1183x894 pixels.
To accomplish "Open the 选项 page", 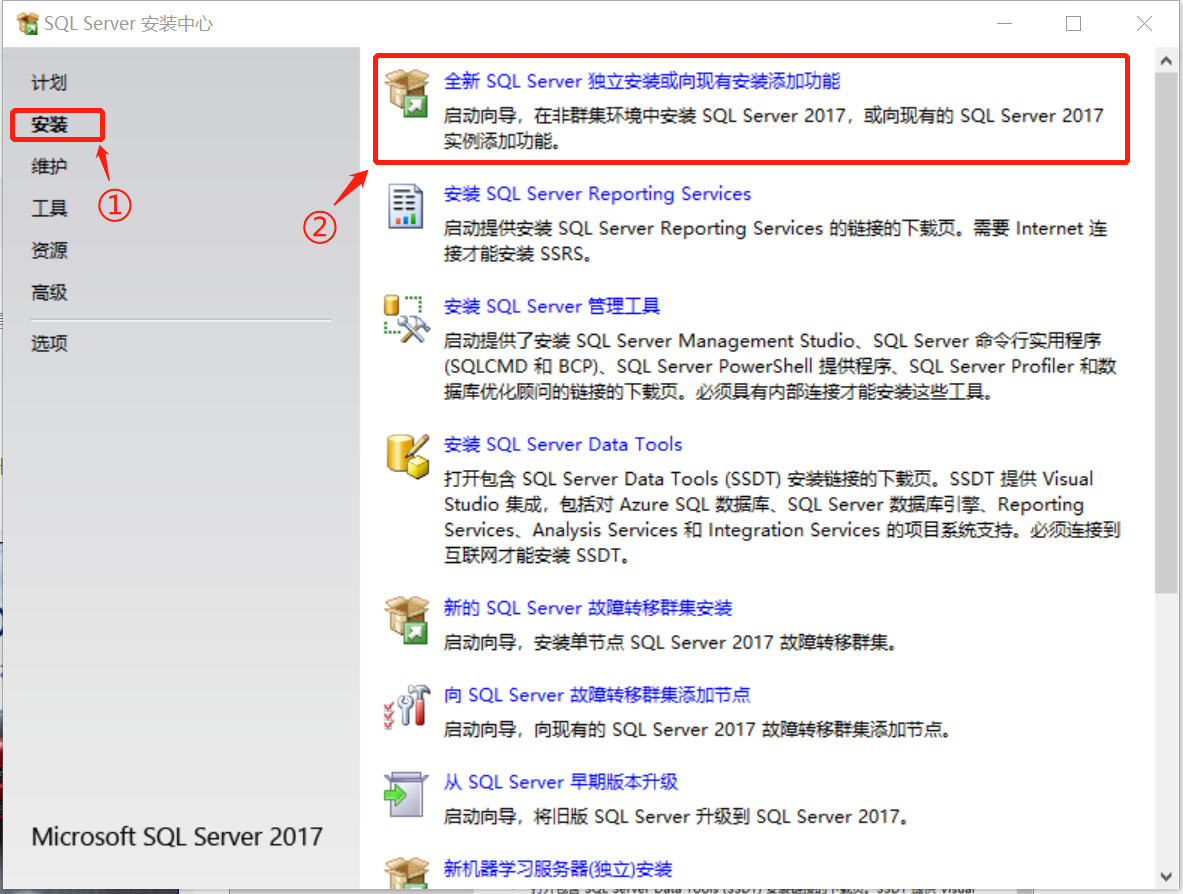I will (49, 343).
